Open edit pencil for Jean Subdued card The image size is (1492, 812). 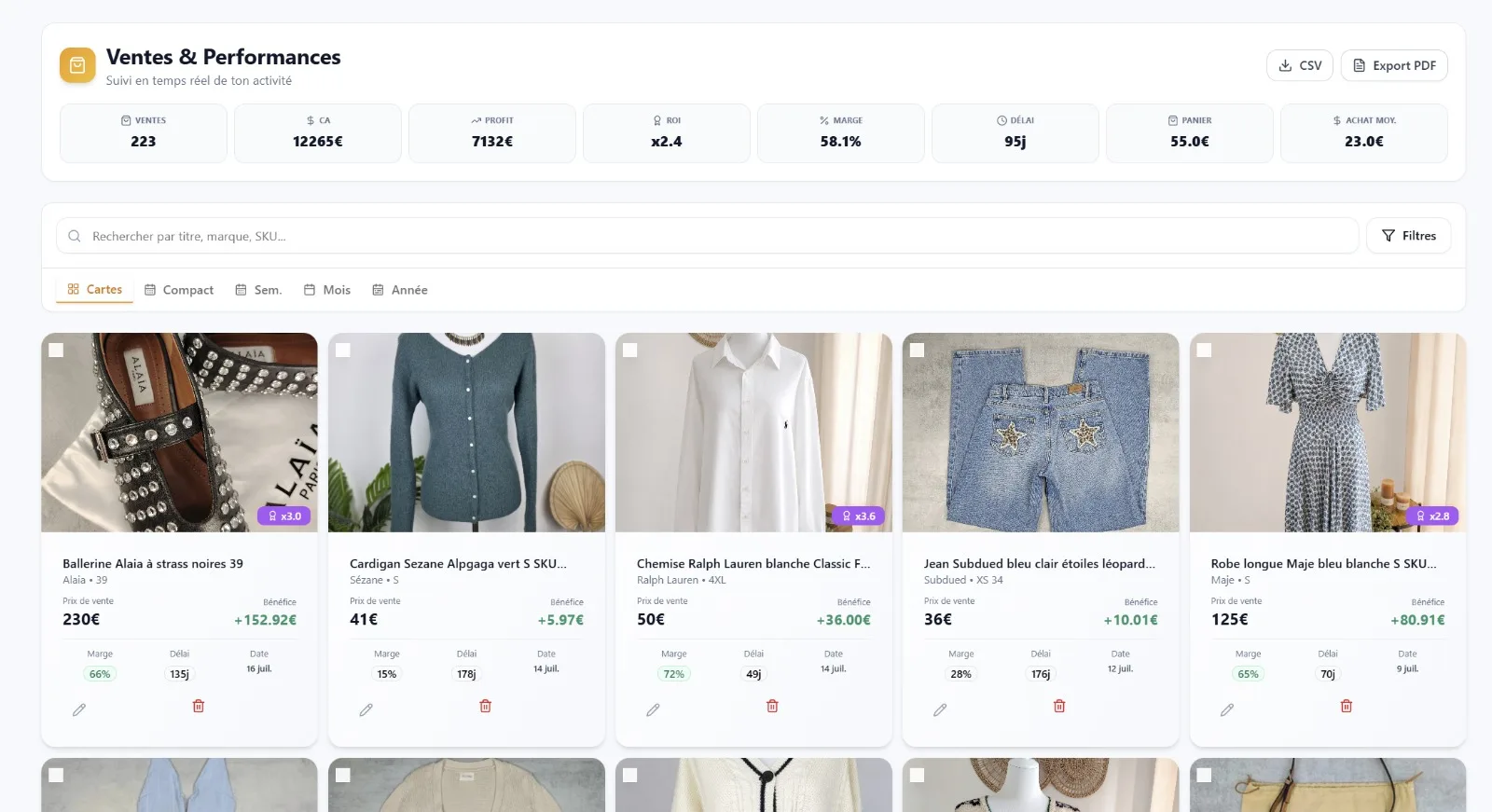coord(941,709)
